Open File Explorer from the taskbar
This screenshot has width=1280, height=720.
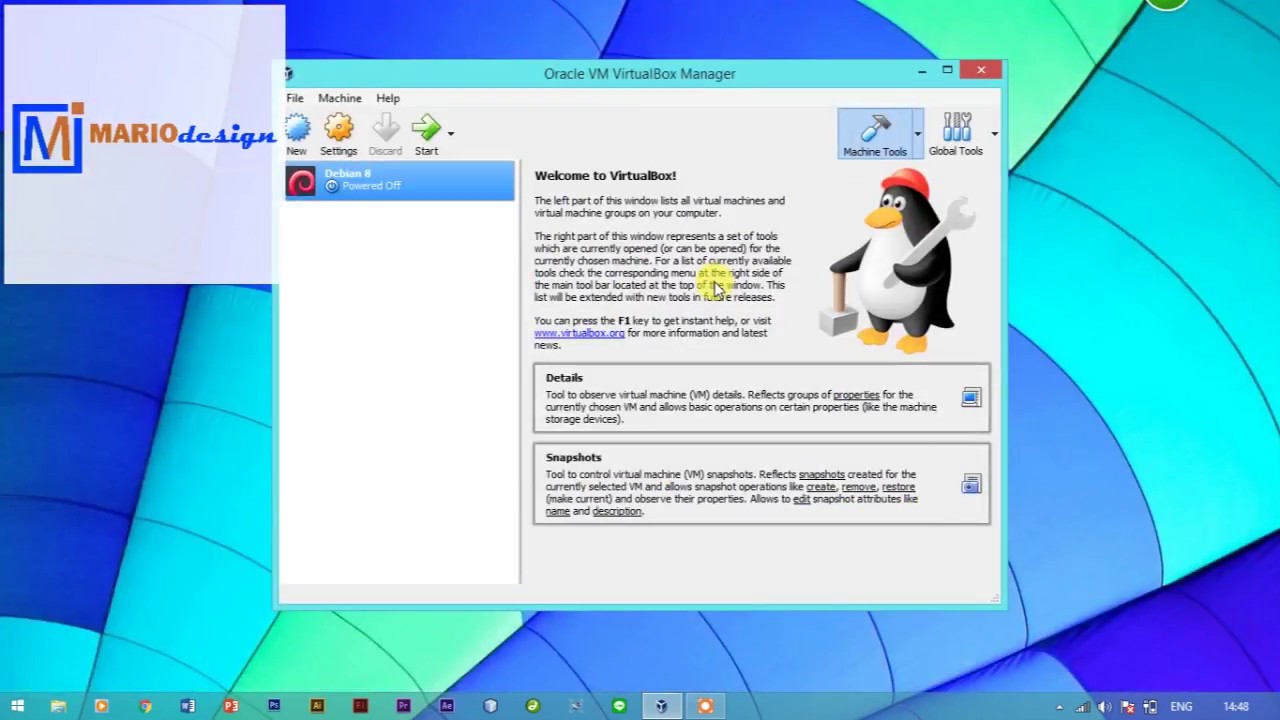click(x=58, y=706)
